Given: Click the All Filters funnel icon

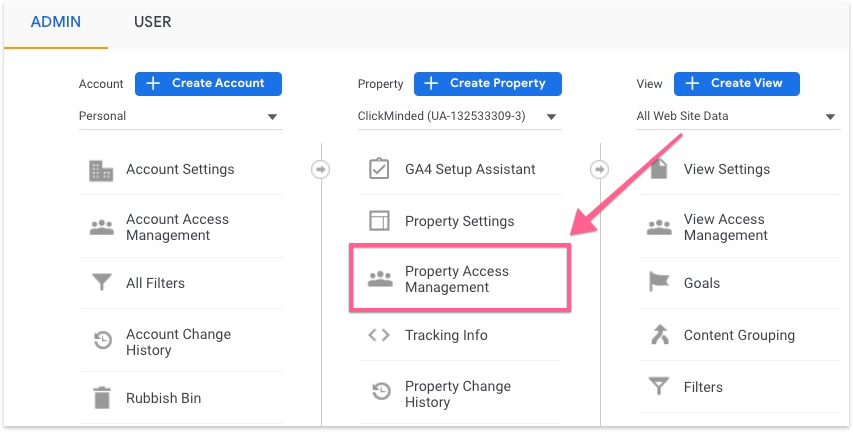Looking at the screenshot, I should (x=101, y=283).
